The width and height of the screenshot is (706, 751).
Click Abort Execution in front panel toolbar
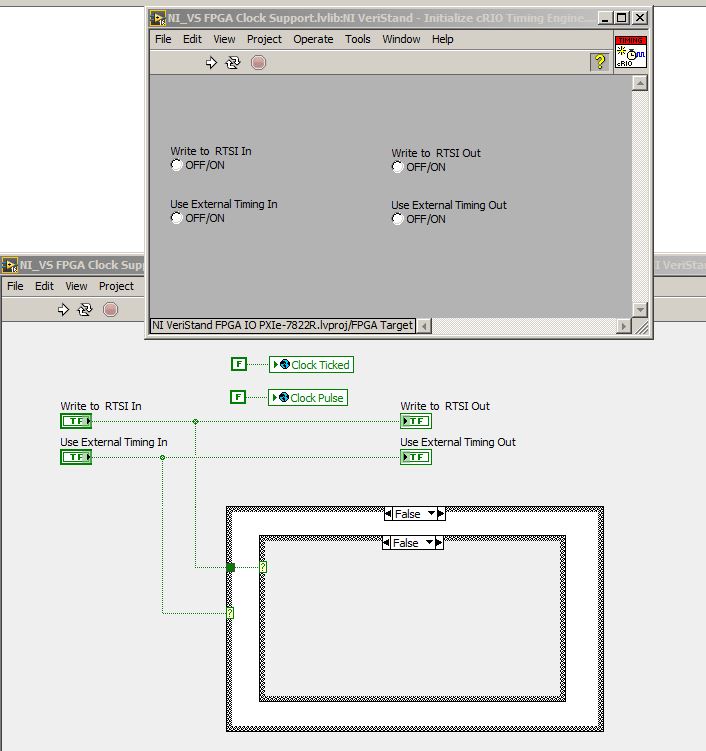(258, 63)
